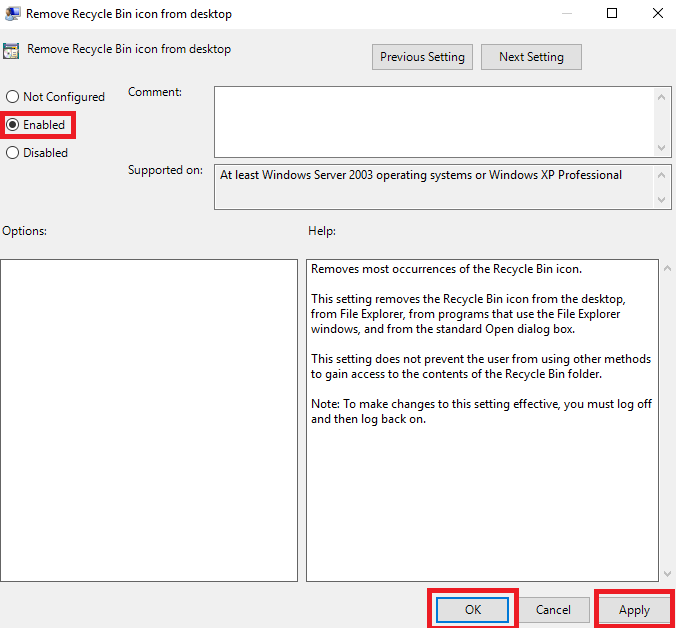Click inside the empty Options panel
This screenshot has height=628, width=676.
tap(149, 420)
